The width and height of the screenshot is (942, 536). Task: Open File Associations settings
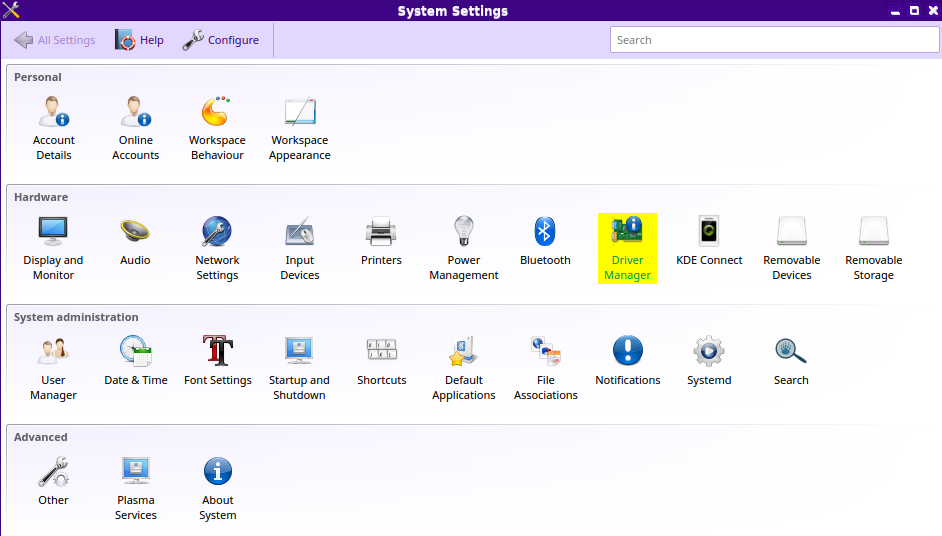(545, 367)
